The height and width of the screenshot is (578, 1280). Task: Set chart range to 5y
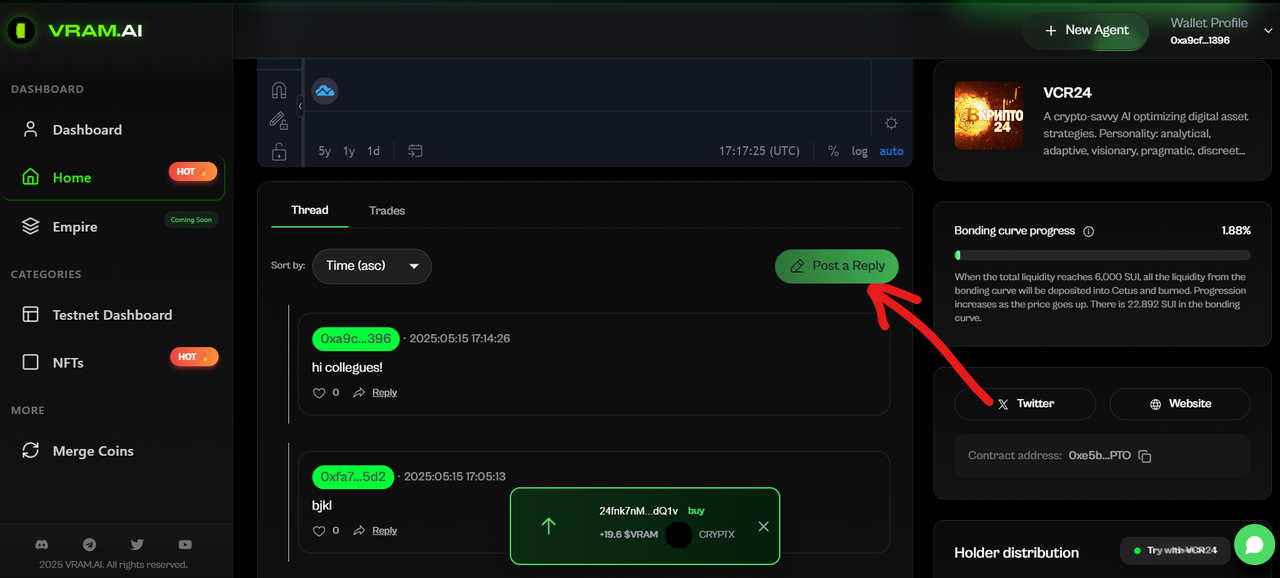point(325,151)
